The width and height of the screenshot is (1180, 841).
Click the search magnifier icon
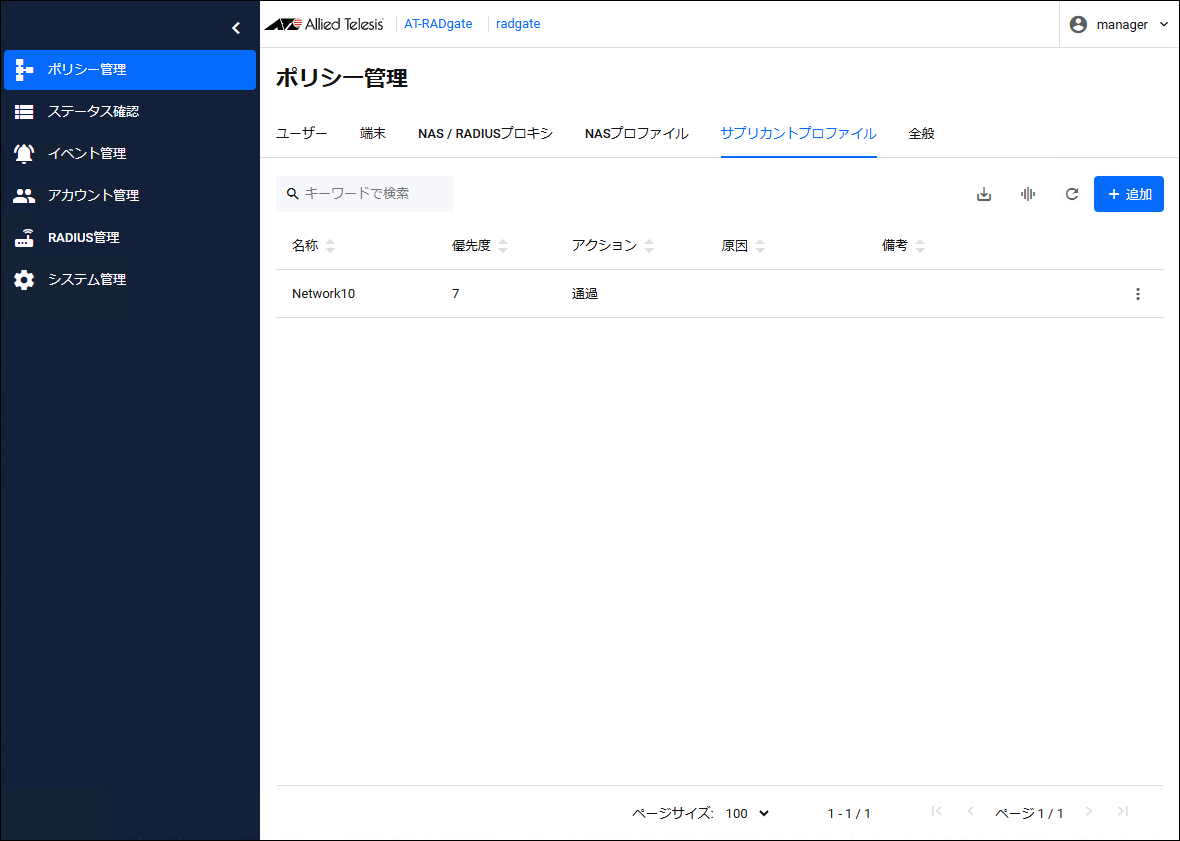tap(293, 194)
